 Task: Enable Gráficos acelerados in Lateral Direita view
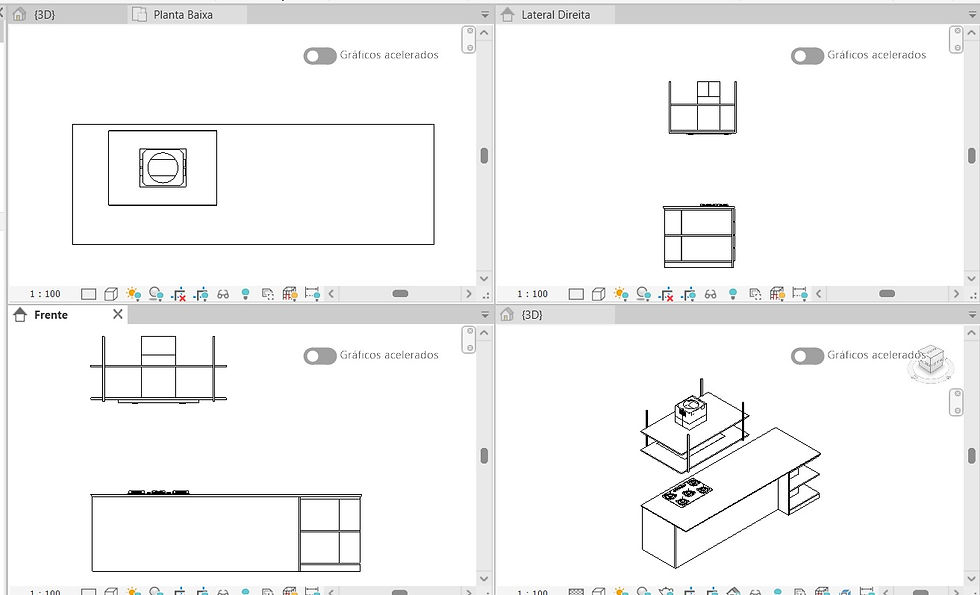[x=808, y=56]
